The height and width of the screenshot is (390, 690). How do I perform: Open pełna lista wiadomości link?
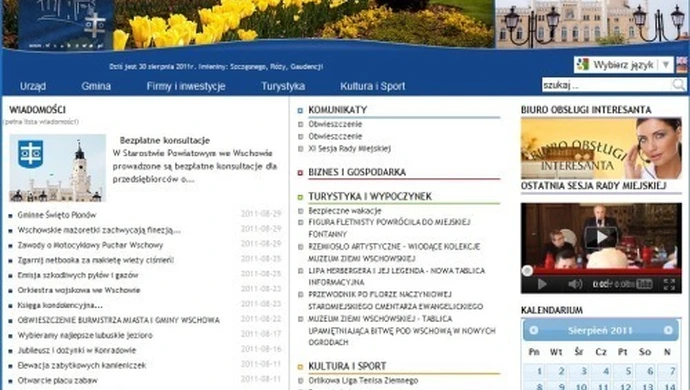(41, 121)
